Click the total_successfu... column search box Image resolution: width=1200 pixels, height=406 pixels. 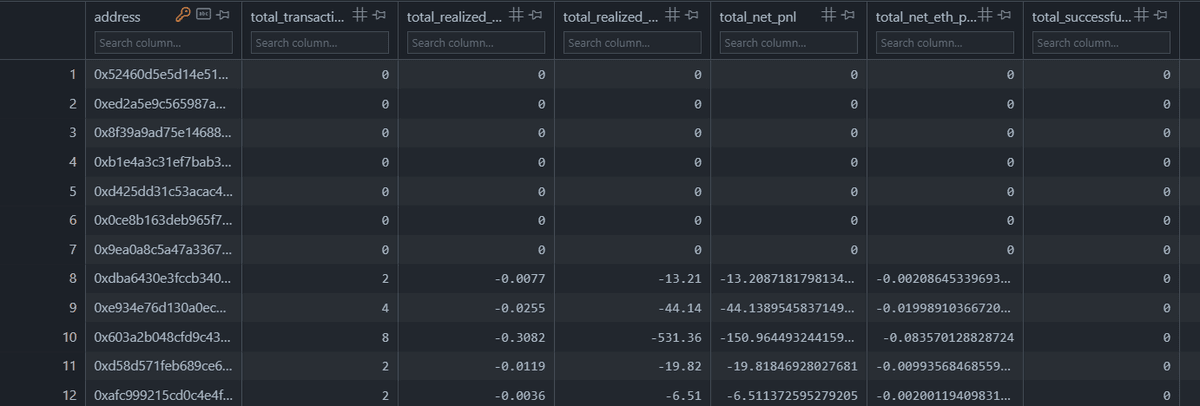click(1101, 43)
